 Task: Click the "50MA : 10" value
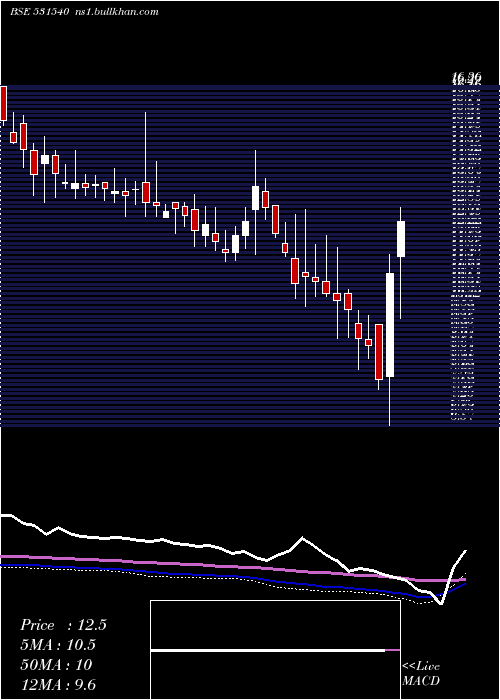(56, 665)
